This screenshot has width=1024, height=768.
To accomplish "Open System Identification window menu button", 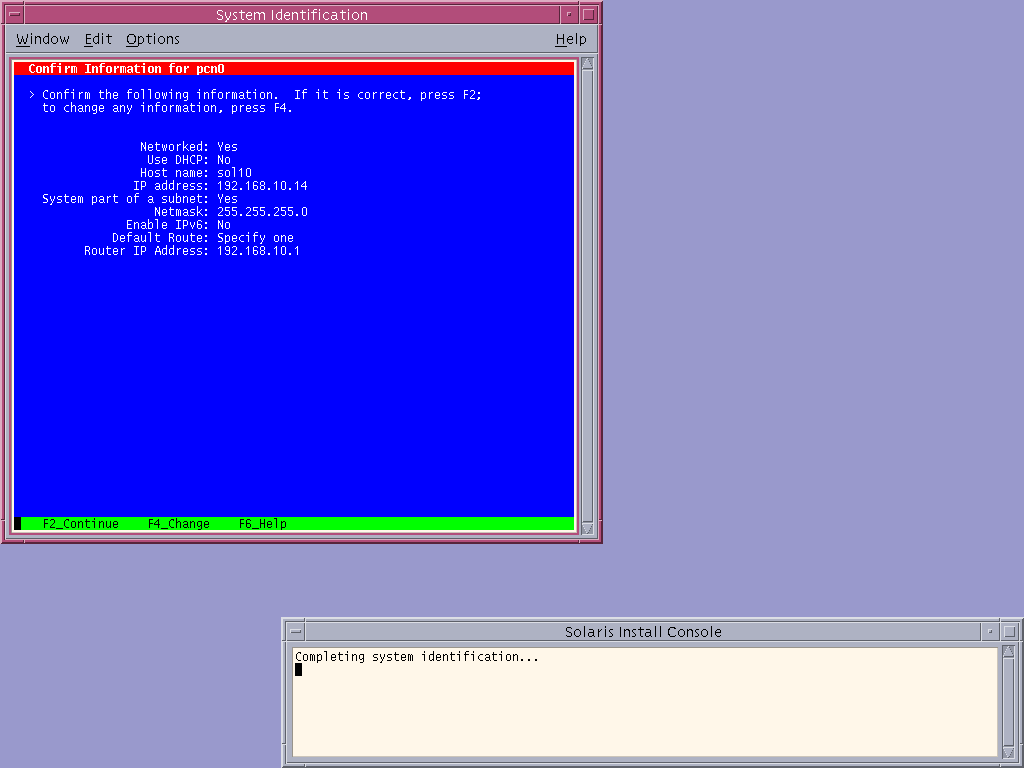I will point(14,14).
